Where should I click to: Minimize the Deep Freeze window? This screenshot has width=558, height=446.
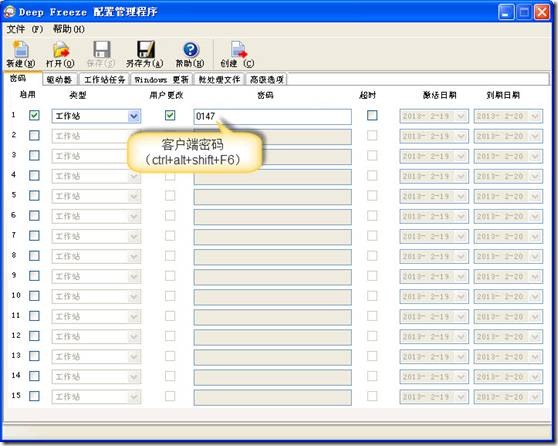point(506,12)
